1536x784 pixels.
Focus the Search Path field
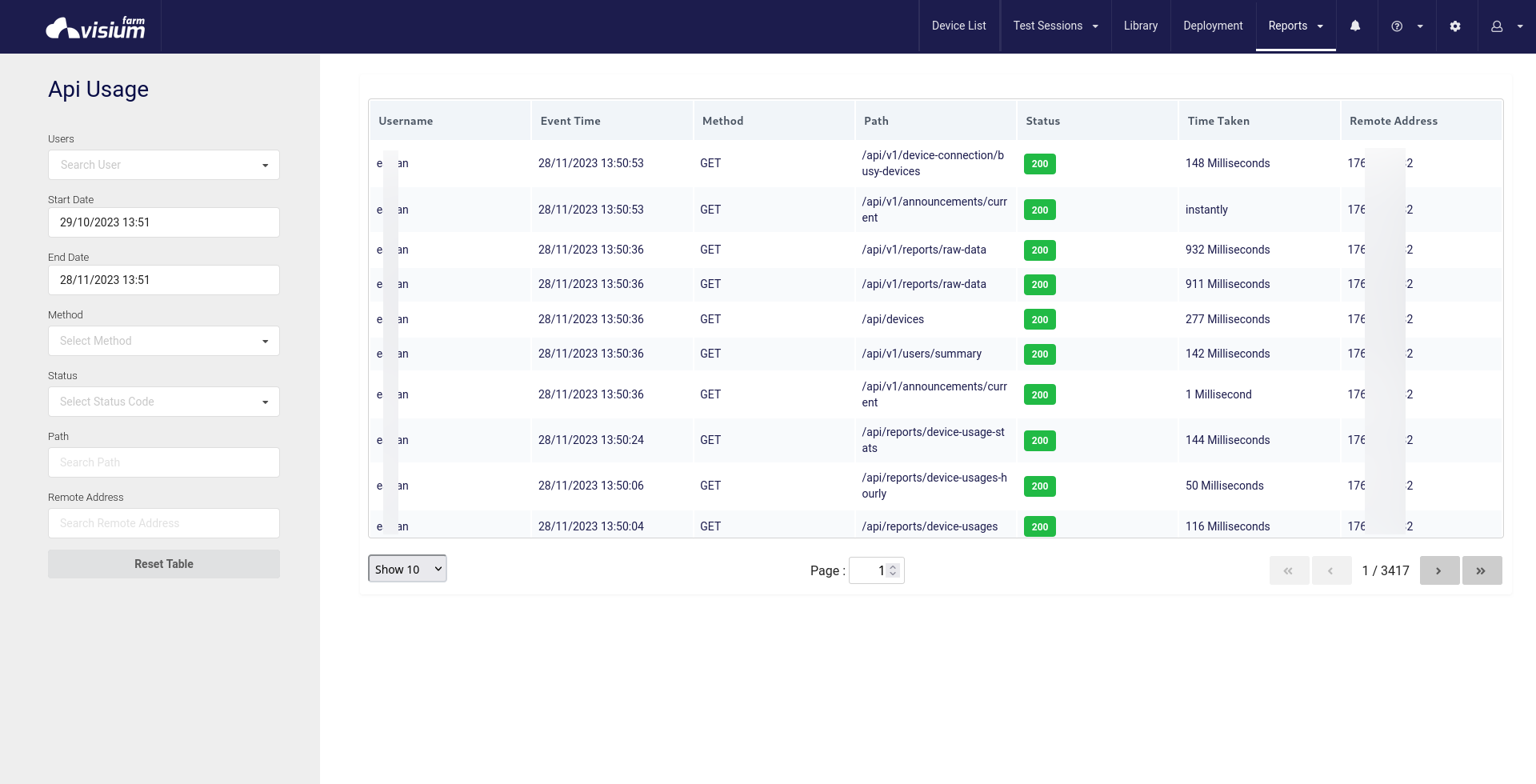pyautogui.click(x=164, y=462)
